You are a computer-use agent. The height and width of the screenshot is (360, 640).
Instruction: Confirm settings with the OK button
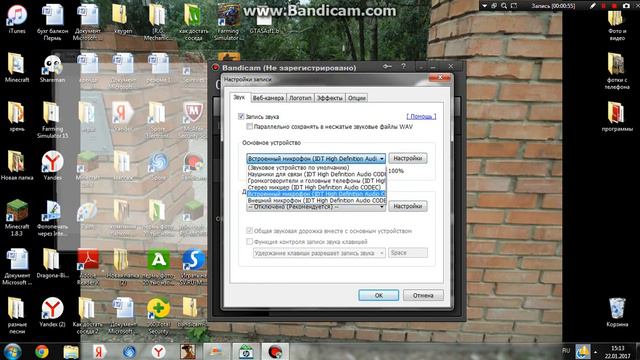click(378, 295)
